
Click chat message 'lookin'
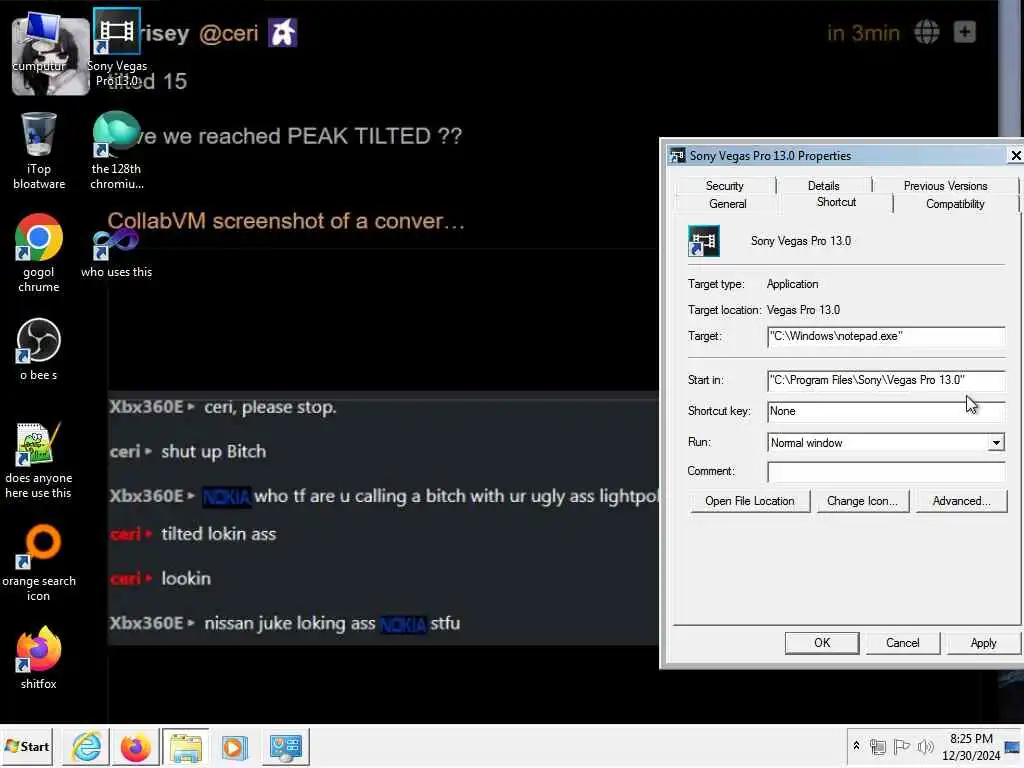tap(186, 578)
